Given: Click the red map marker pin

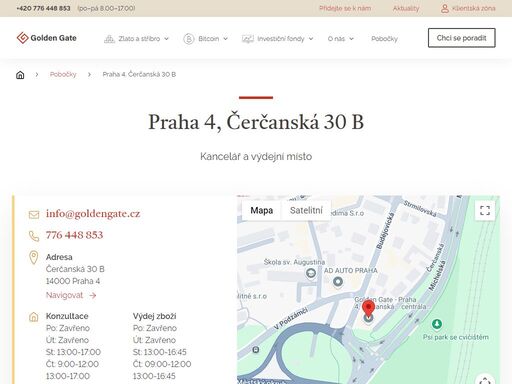Looking at the screenshot, I should [368, 308].
